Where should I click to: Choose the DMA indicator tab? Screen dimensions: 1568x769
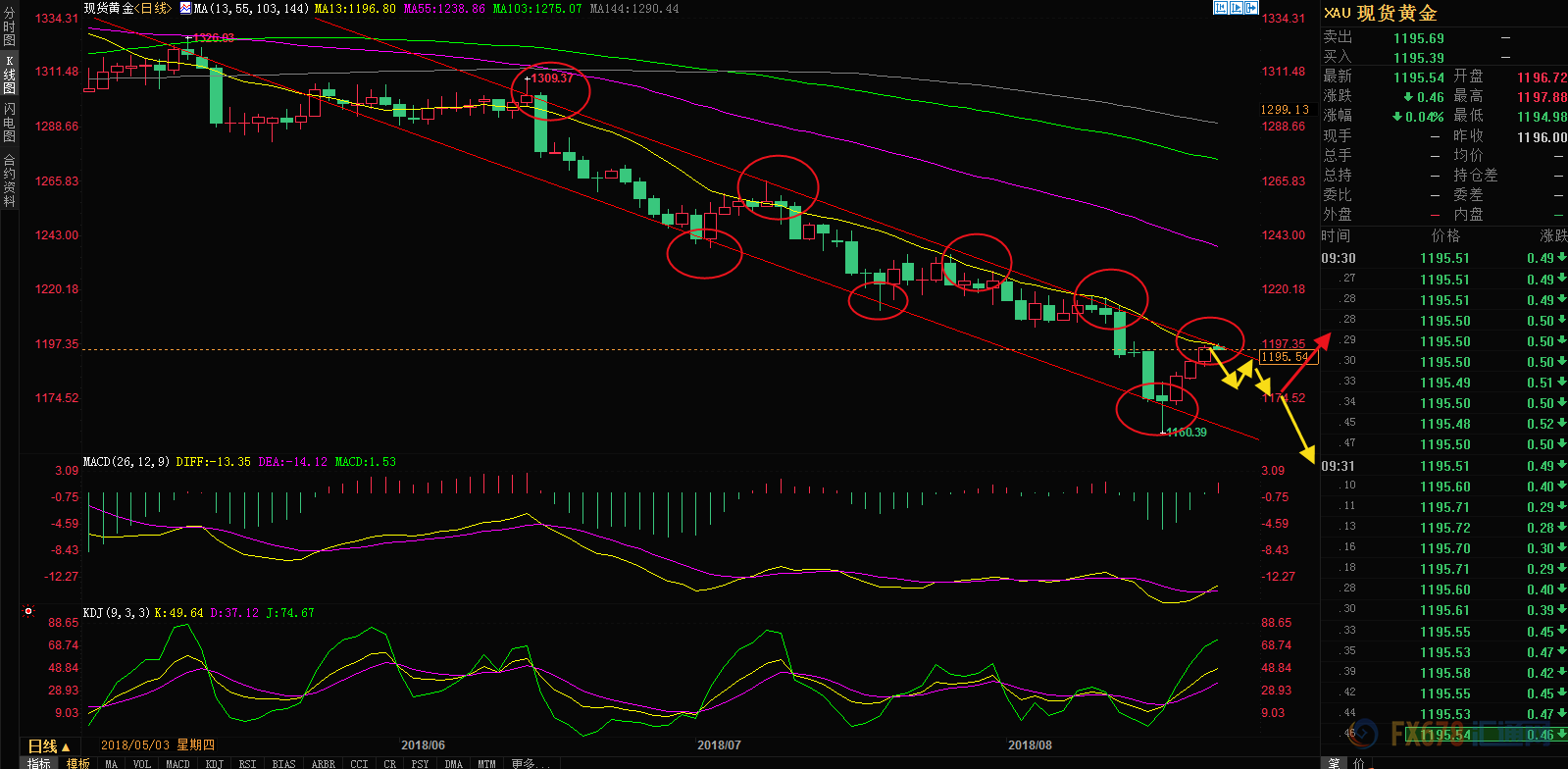(x=453, y=763)
